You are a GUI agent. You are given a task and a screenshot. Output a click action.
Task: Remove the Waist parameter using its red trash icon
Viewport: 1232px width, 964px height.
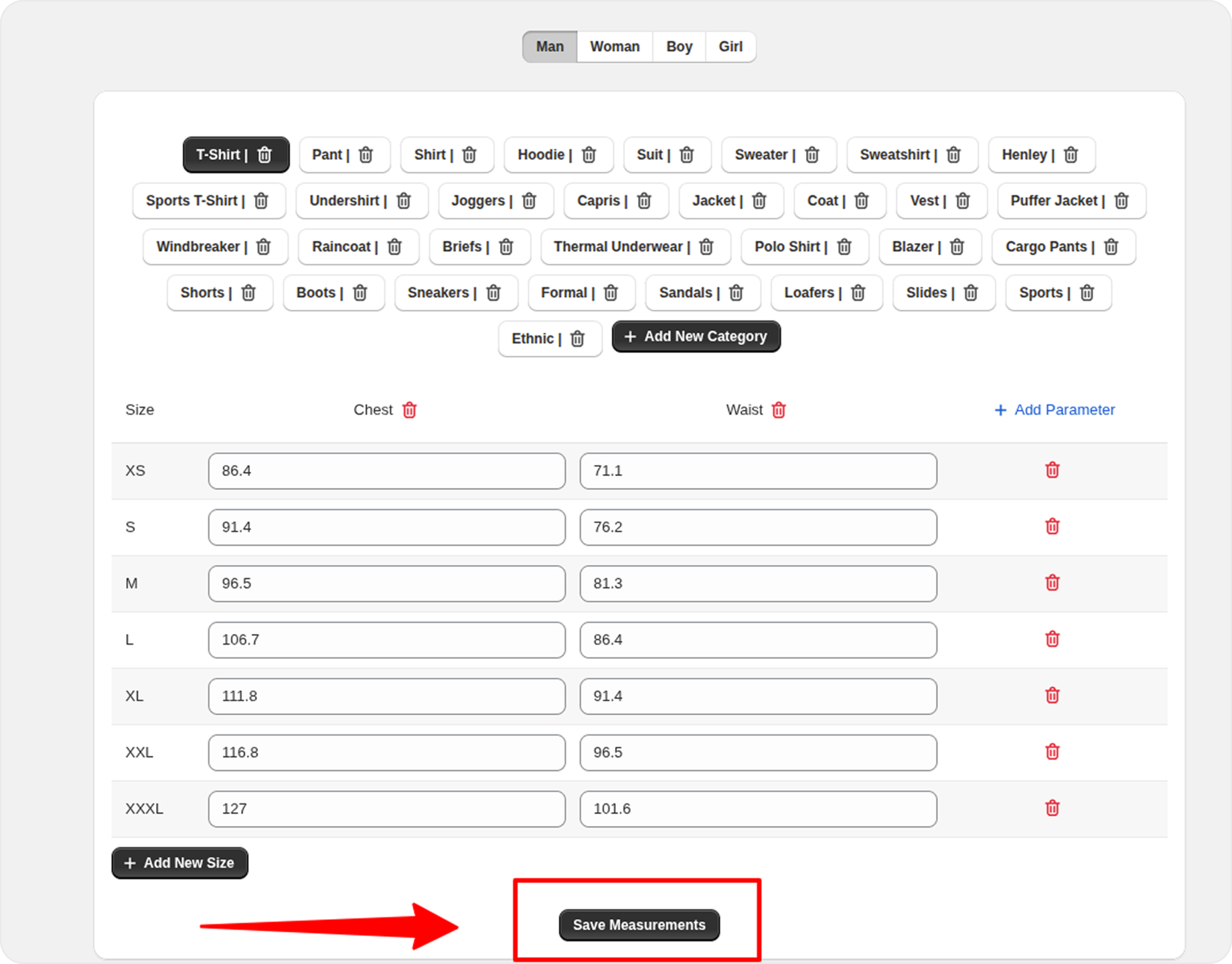[x=779, y=410]
